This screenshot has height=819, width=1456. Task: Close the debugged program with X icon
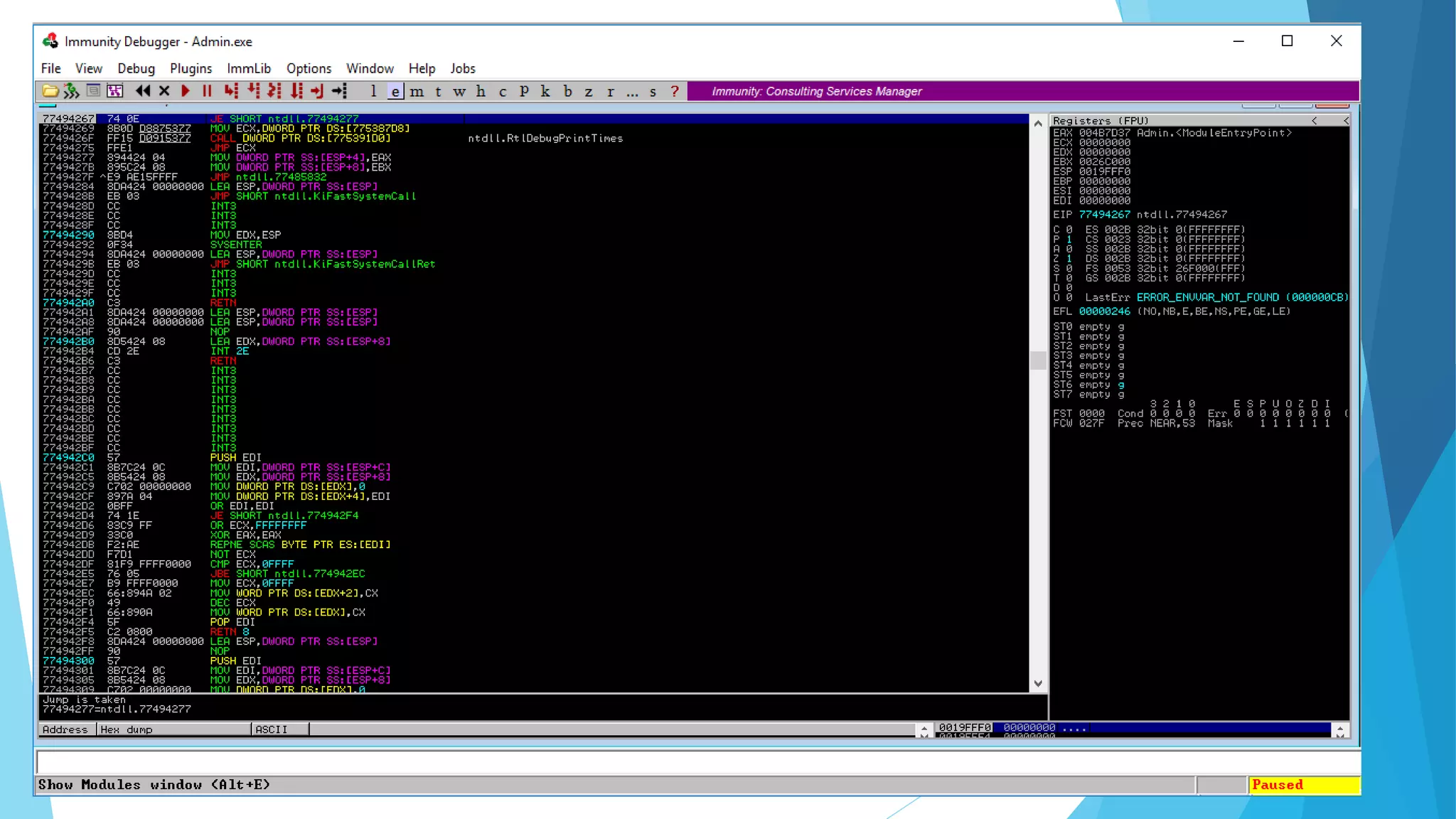tap(164, 91)
